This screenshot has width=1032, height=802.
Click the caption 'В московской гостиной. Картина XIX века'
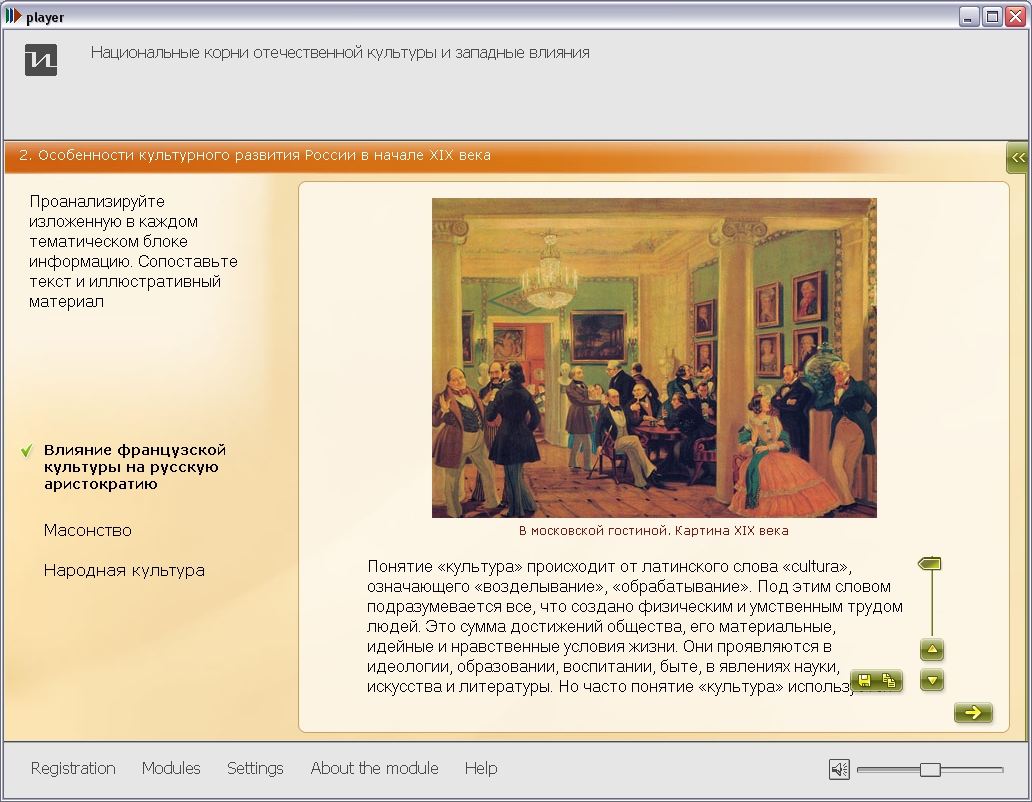pyautogui.click(x=654, y=531)
